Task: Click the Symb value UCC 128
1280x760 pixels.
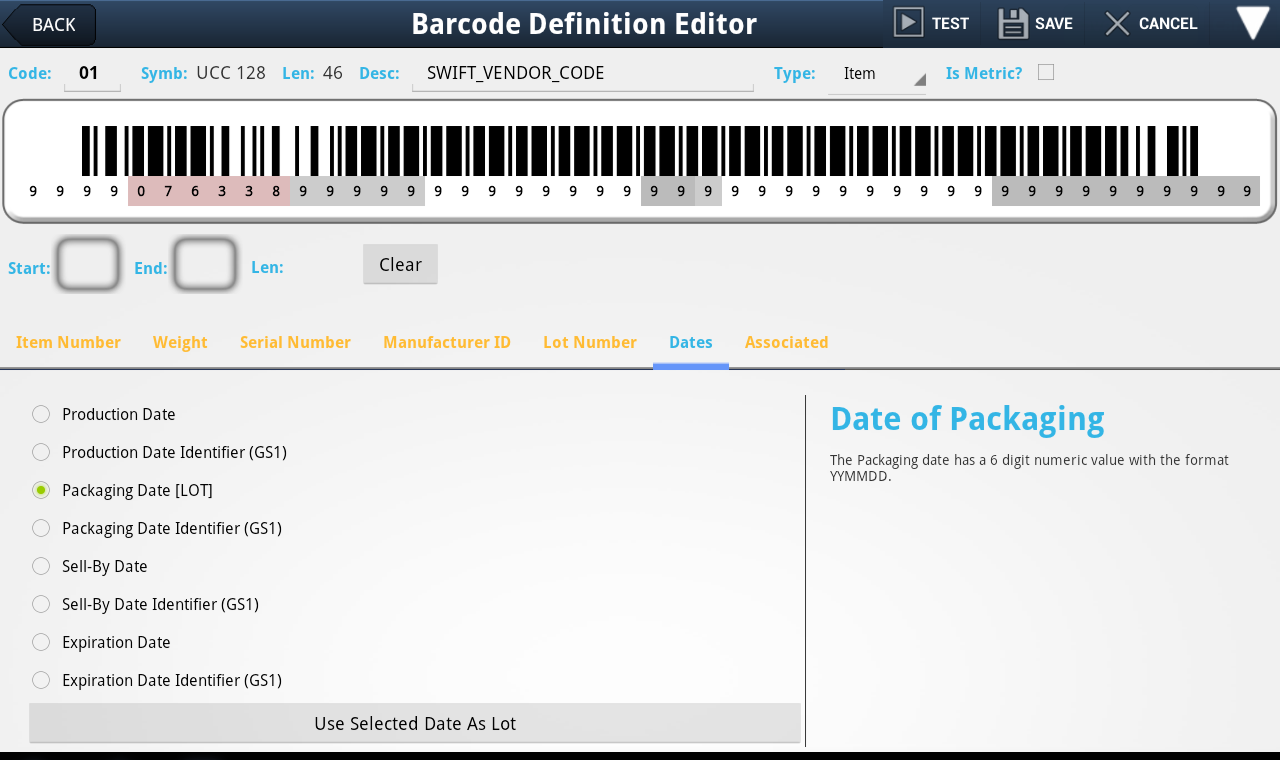Action: pyautogui.click(x=231, y=73)
